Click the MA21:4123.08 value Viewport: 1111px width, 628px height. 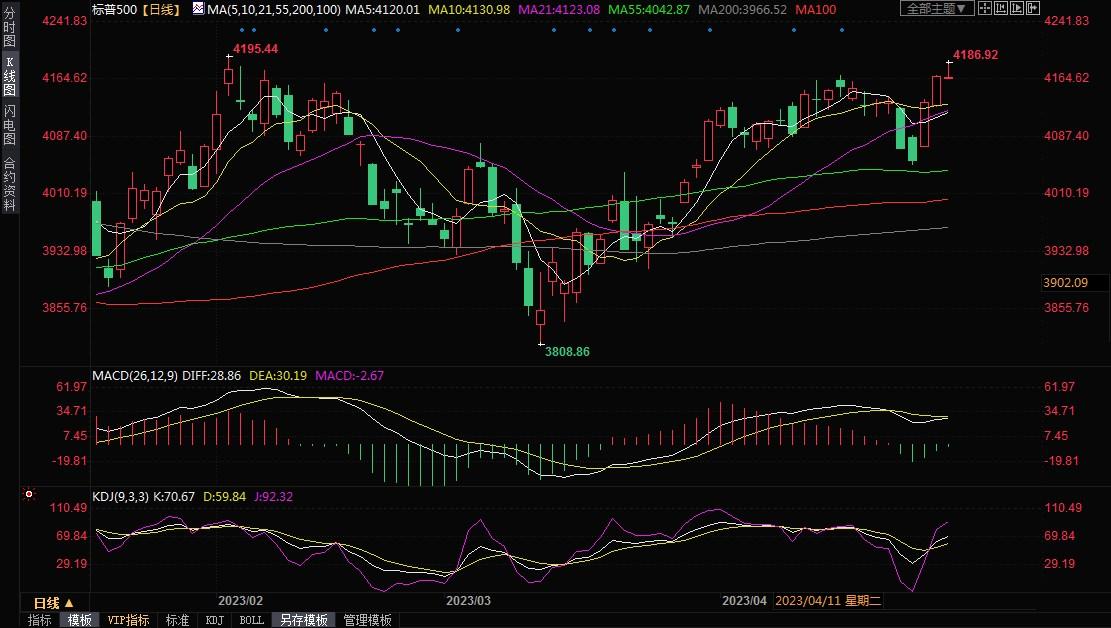558,9
